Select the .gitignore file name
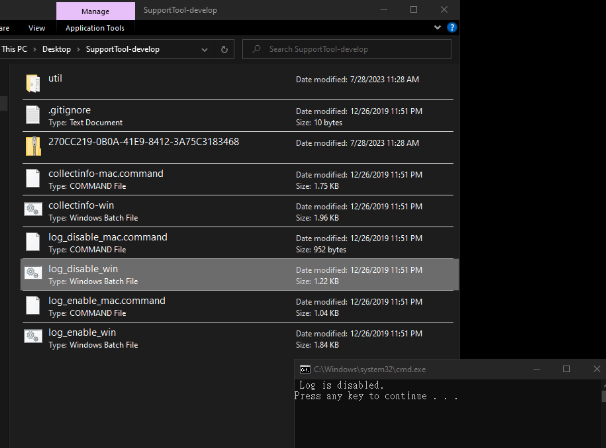This screenshot has height=448, width=606. point(70,110)
